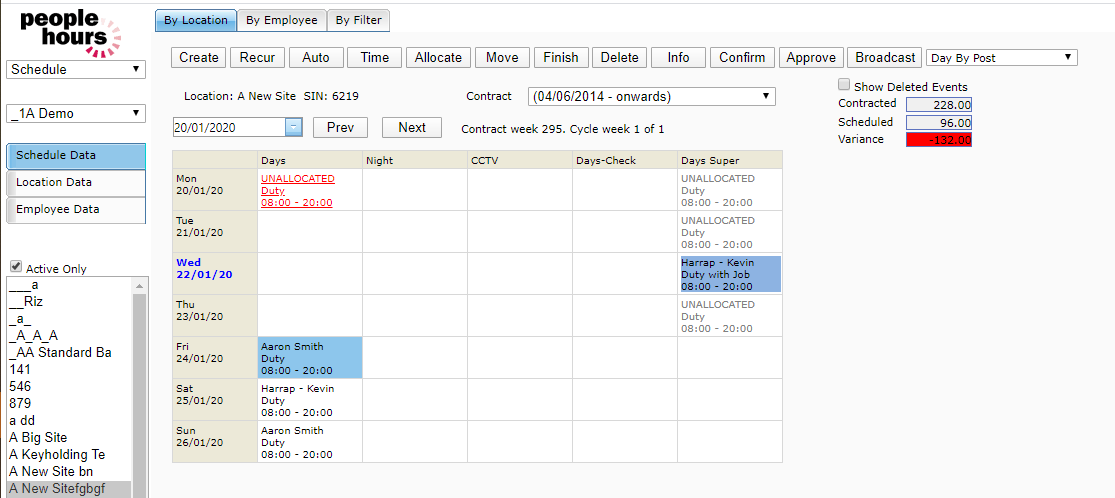Enable Show Deleted Events checkbox
This screenshot has height=498, width=1115.
click(844, 86)
